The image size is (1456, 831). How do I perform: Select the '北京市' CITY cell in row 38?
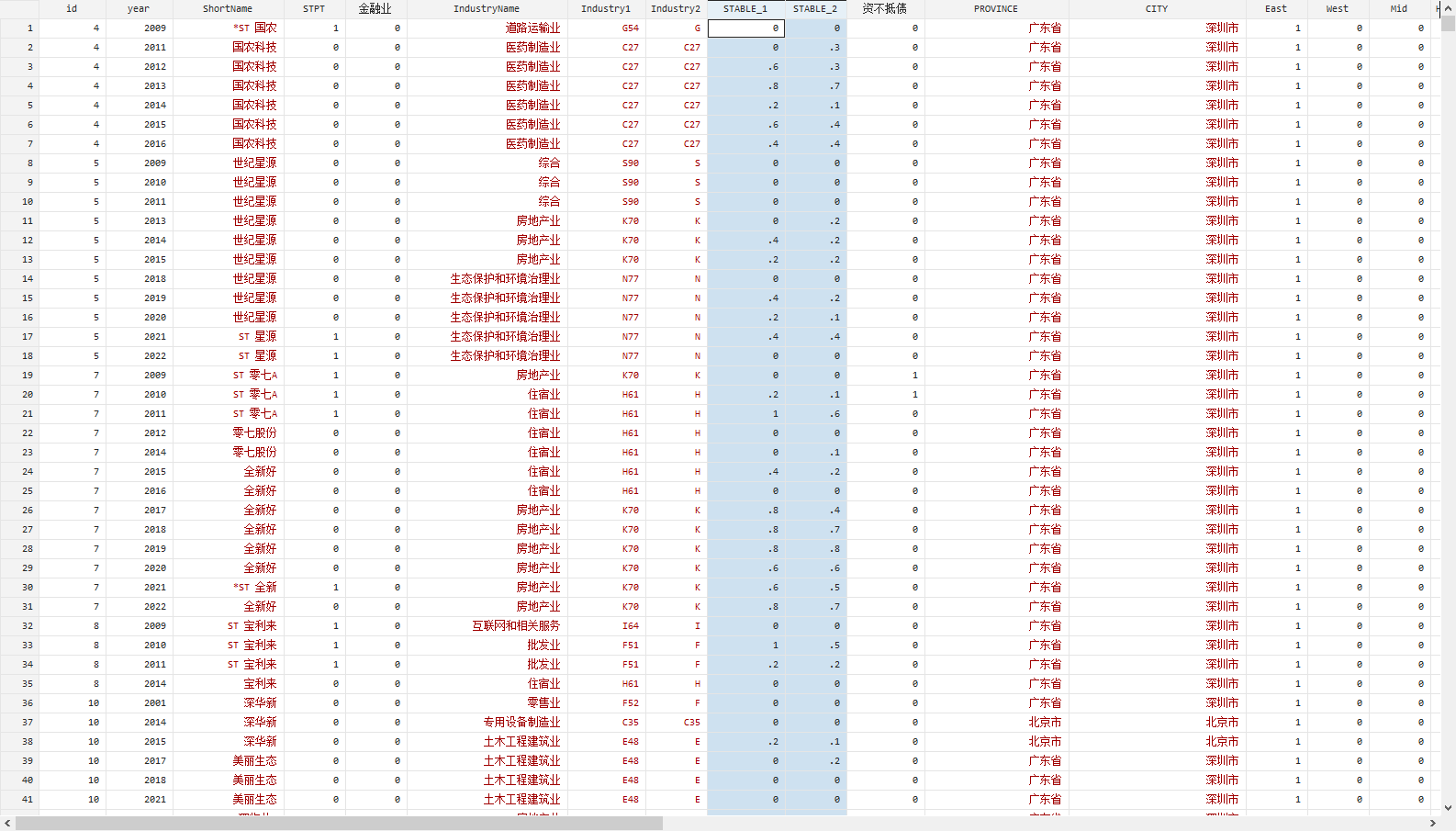[1157, 742]
